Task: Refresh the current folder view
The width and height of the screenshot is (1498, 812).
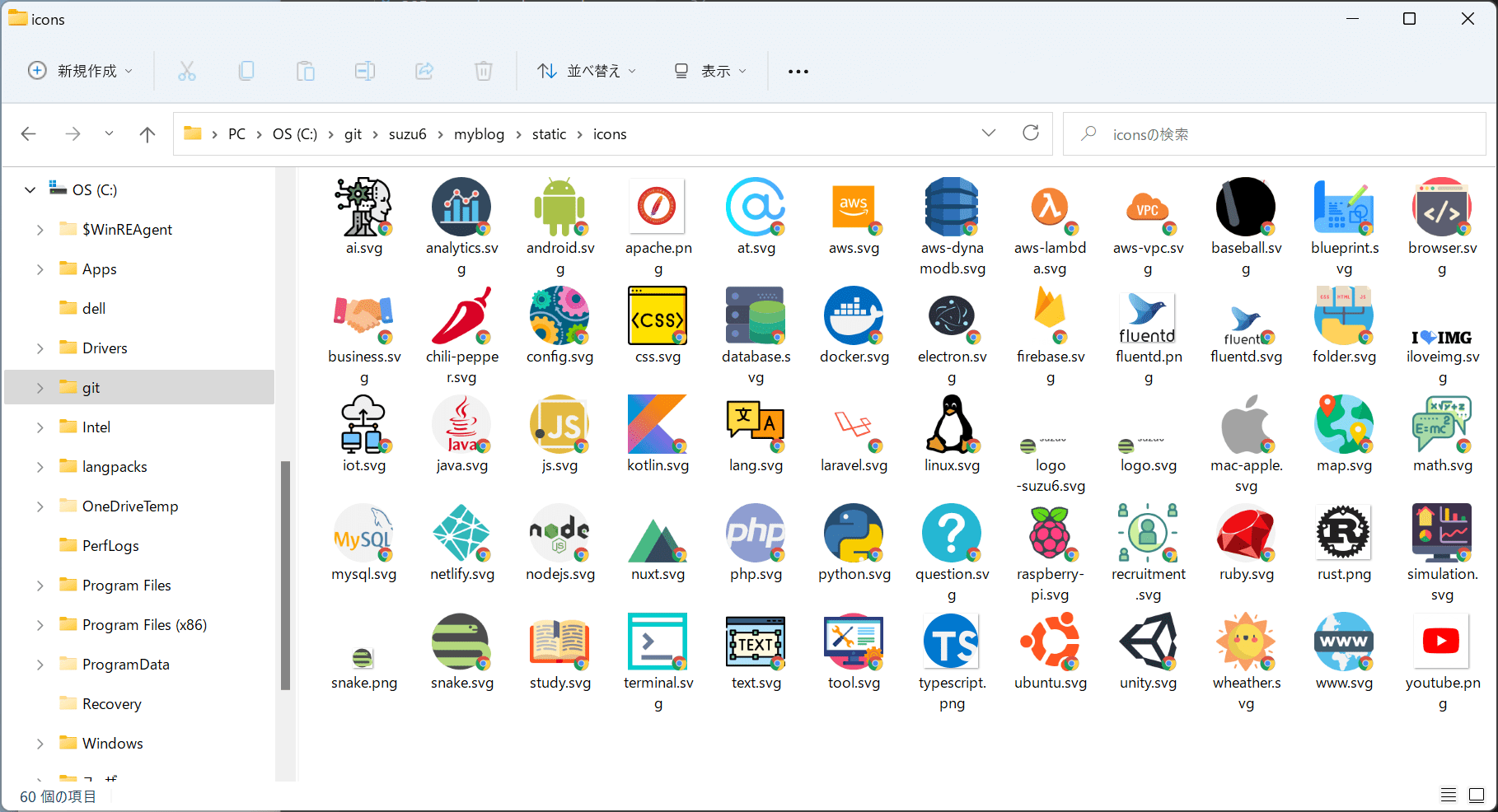Action: click(1031, 133)
